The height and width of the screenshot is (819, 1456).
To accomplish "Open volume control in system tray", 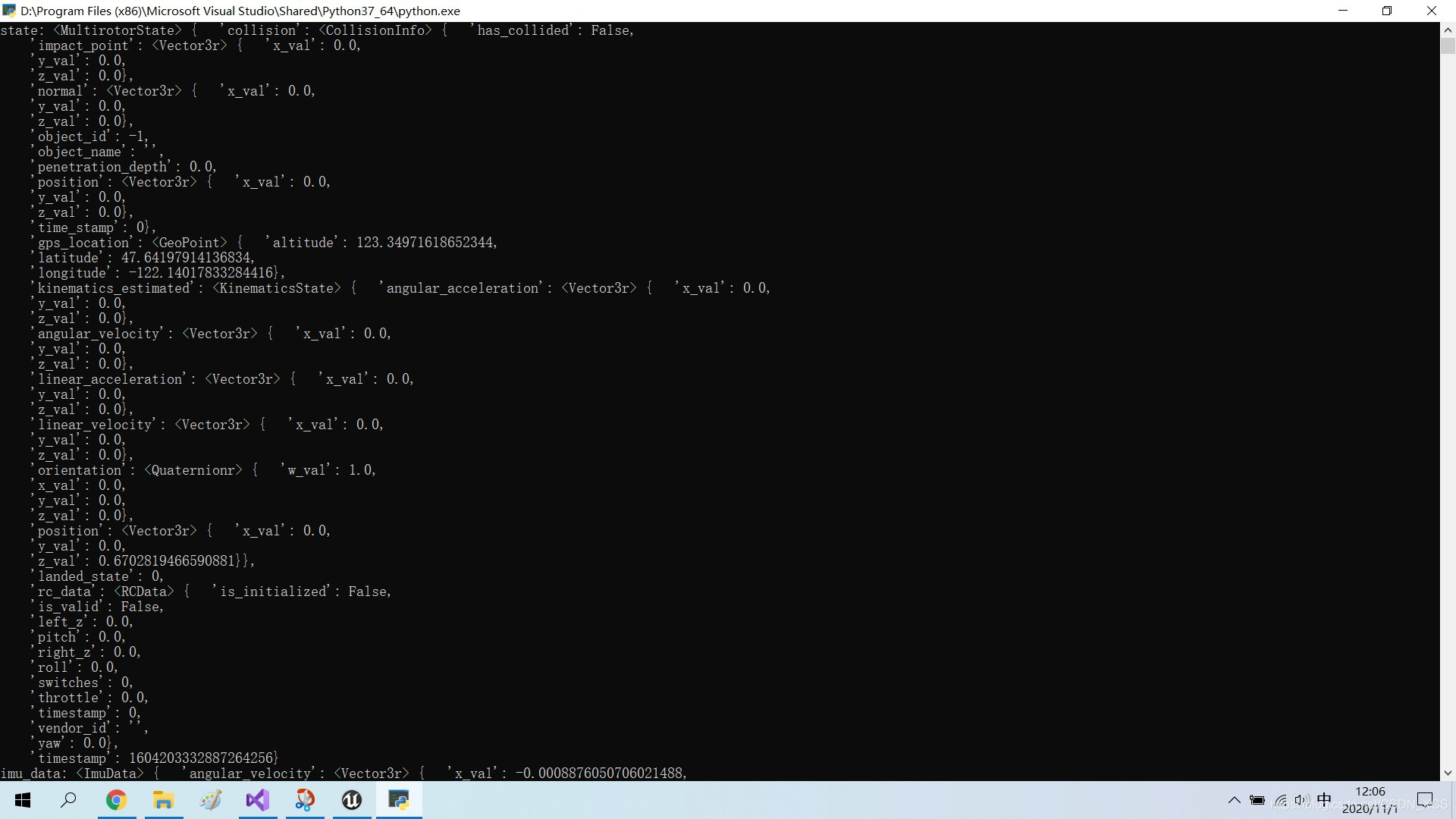I will click(1302, 800).
